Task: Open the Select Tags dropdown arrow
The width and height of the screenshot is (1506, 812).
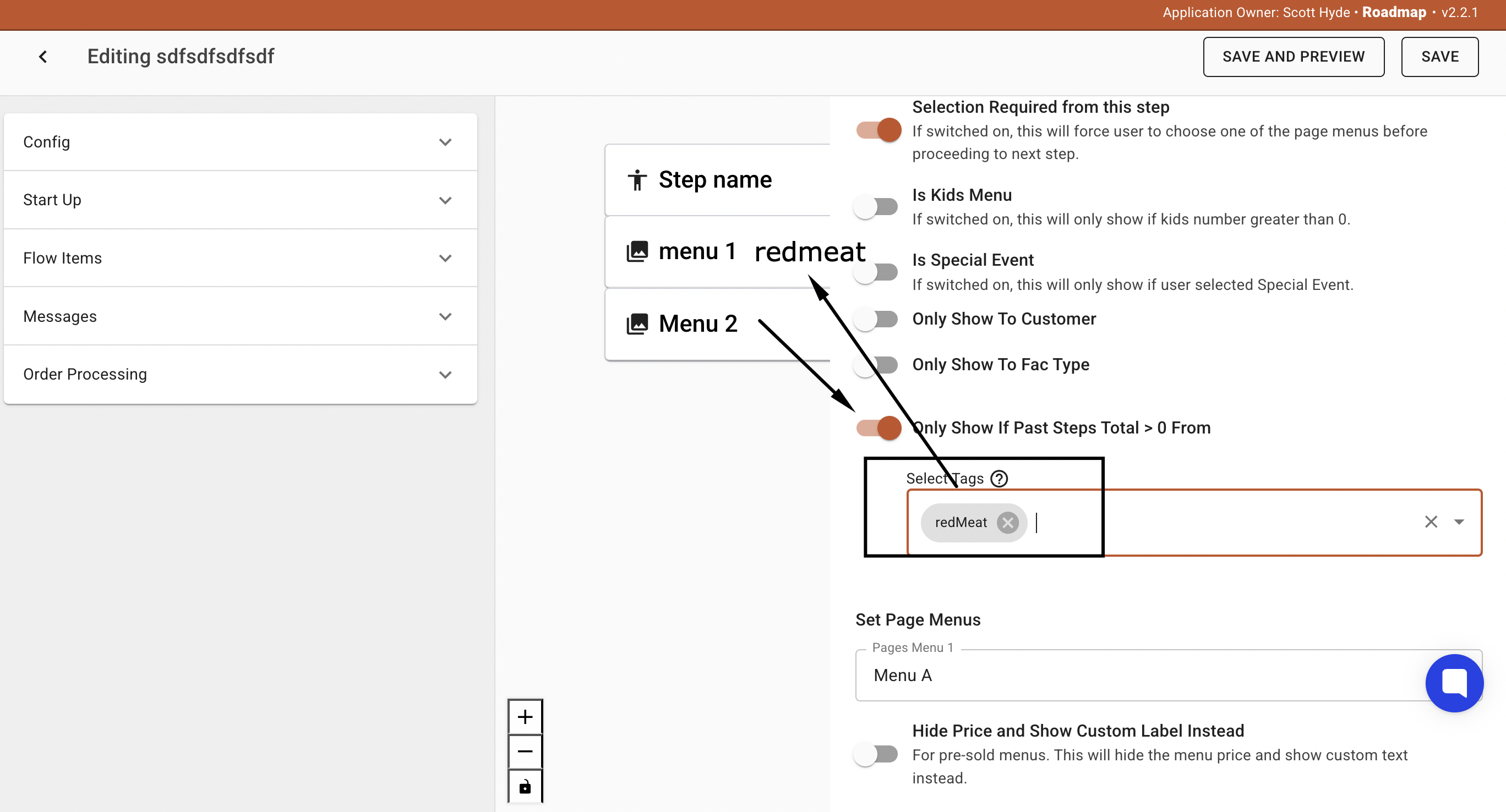Action: (x=1459, y=522)
